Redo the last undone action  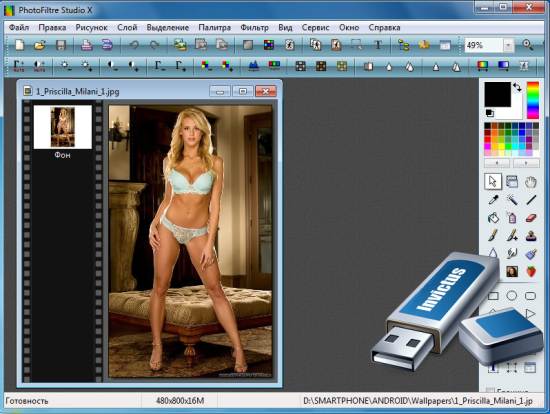tap(154, 45)
